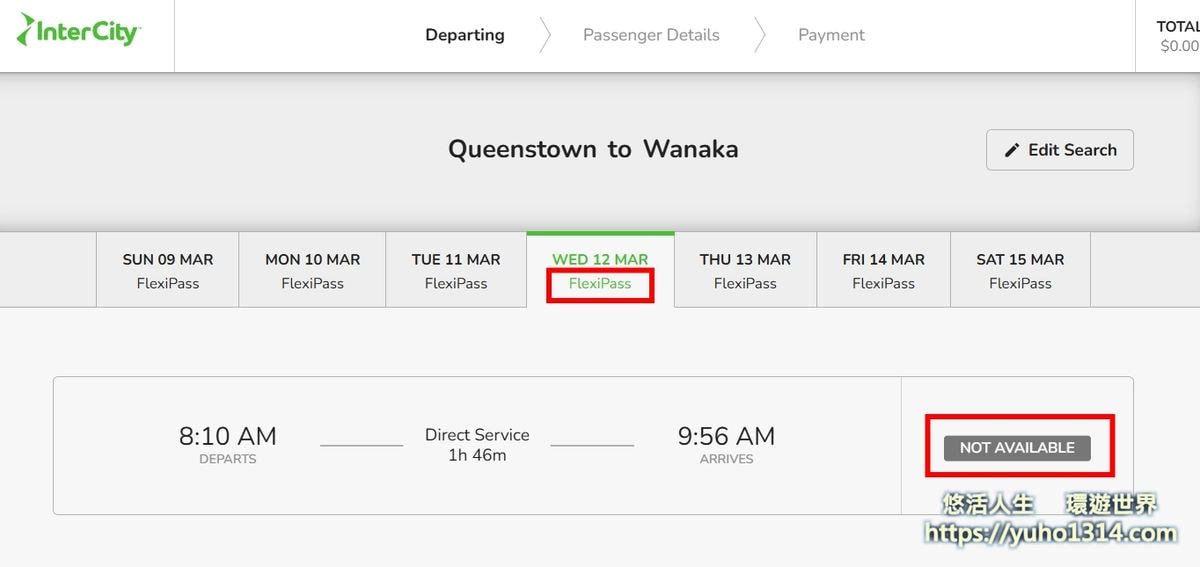Open the Departing step
This screenshot has width=1200, height=567.
(x=465, y=35)
